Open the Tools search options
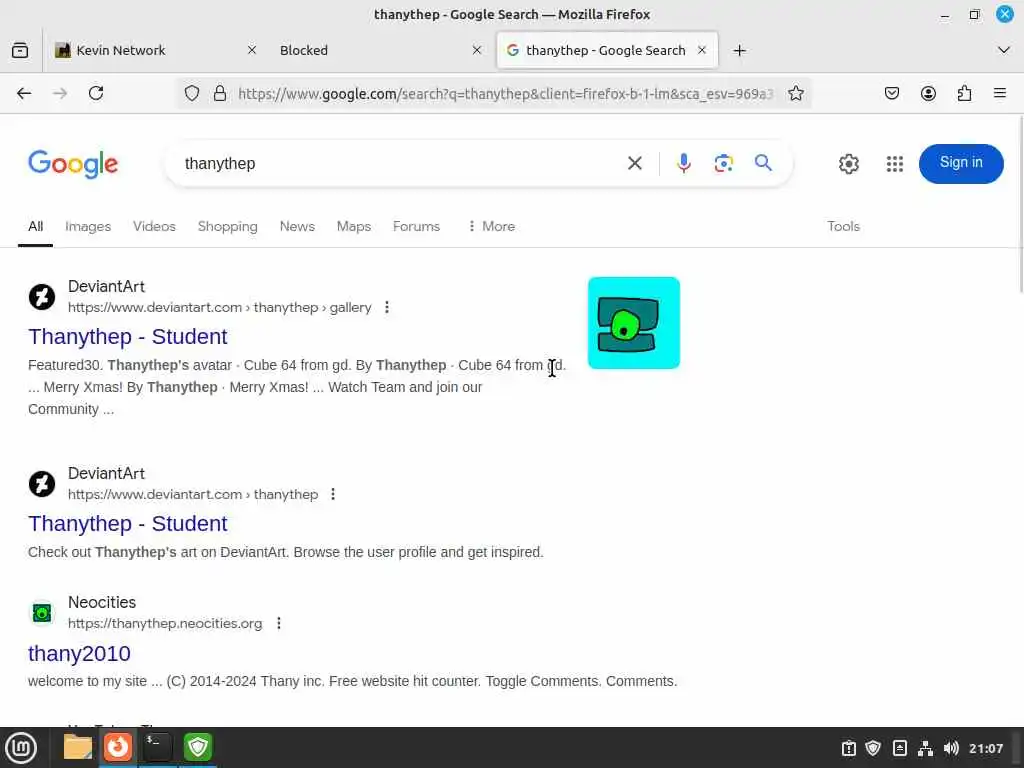The height and width of the screenshot is (768, 1024). coord(843,226)
